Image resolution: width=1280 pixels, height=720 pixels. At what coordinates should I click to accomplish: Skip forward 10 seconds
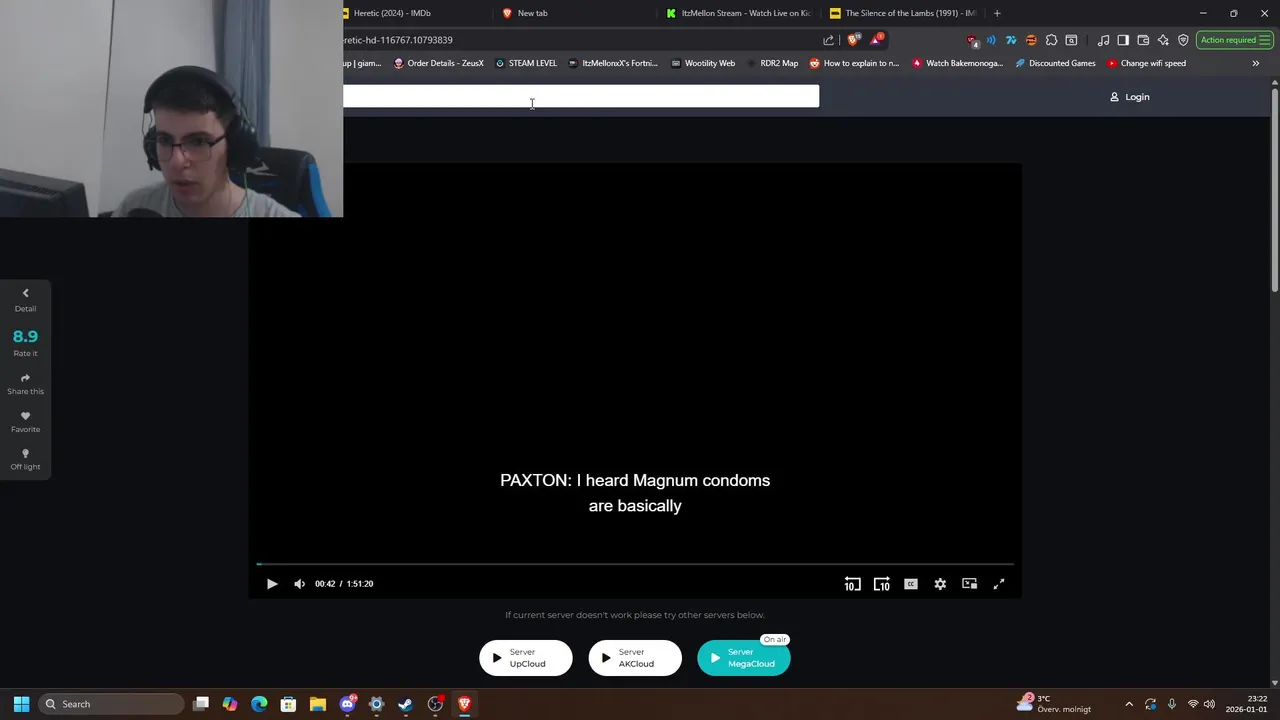click(881, 584)
